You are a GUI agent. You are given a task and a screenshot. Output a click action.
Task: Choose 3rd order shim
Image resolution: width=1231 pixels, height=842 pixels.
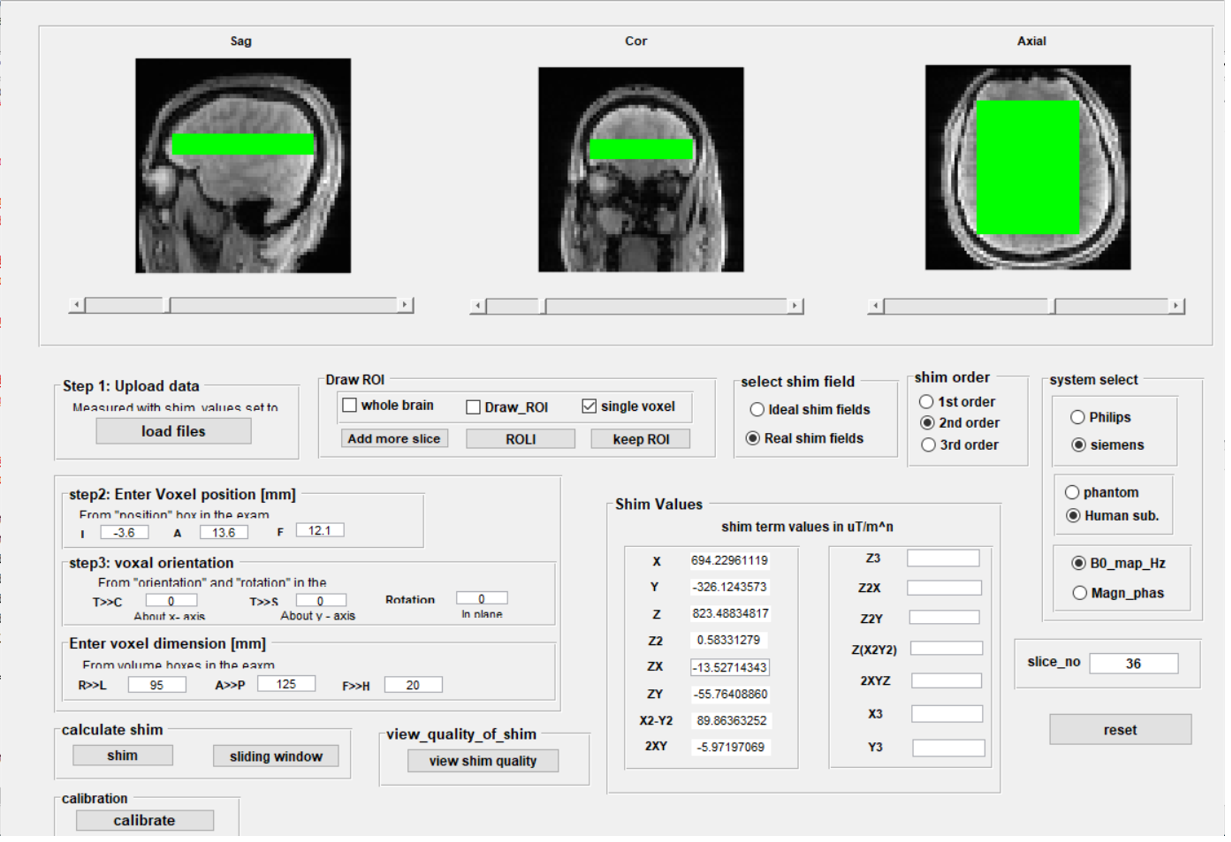[x=927, y=445]
